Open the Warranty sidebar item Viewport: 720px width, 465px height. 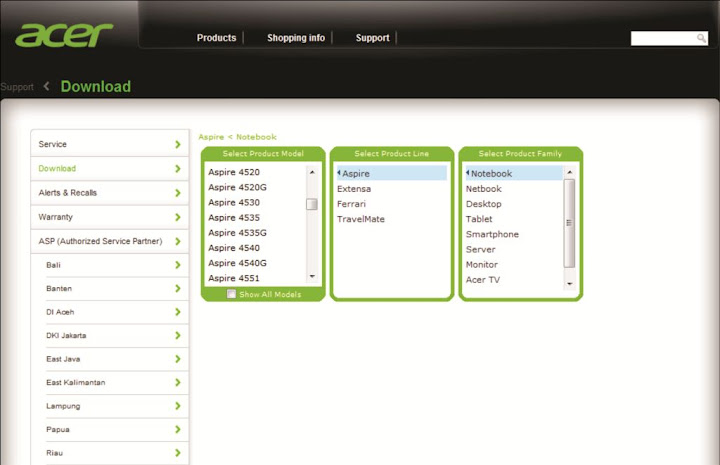[x=110, y=217]
